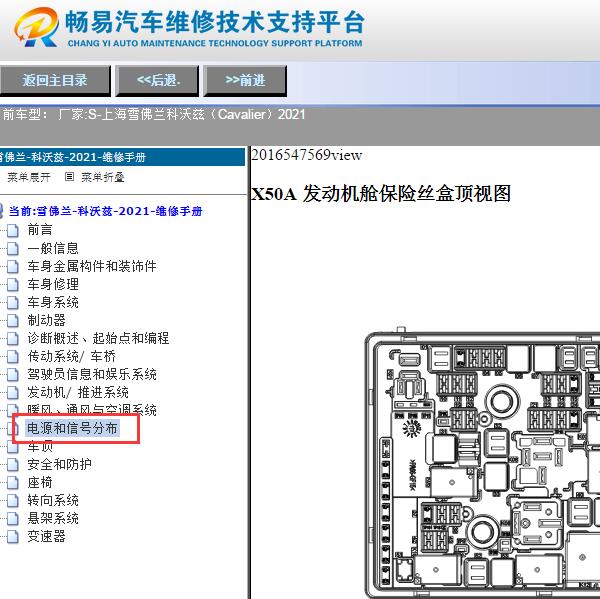Click the page icon beside 变速器
Screen dimensions: 600x599
pos(13,537)
